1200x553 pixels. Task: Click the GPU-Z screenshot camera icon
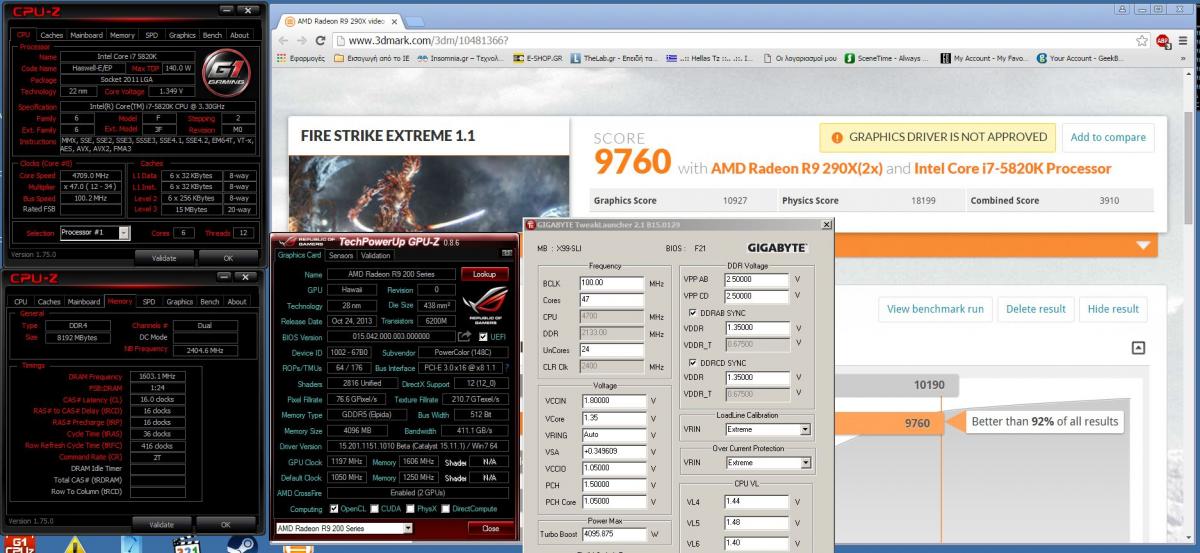[x=507, y=255]
